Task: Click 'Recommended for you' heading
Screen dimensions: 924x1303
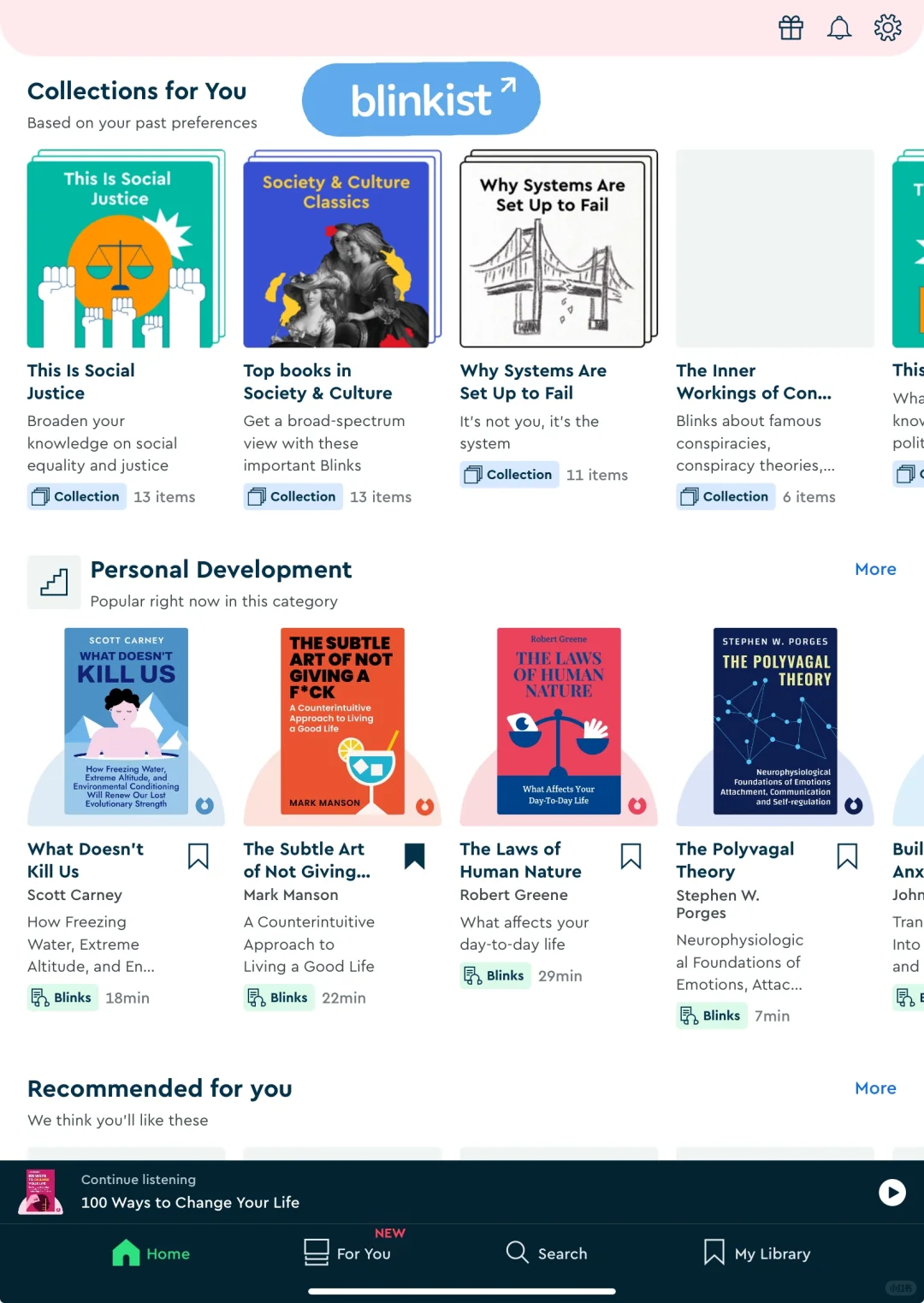Action: click(160, 1088)
